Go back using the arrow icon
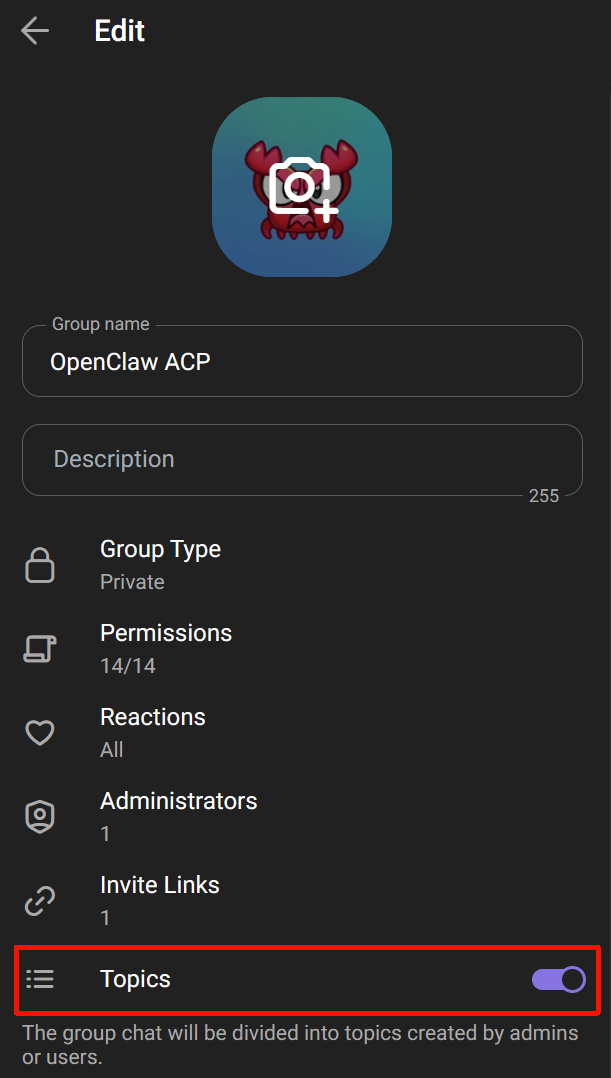 (35, 31)
